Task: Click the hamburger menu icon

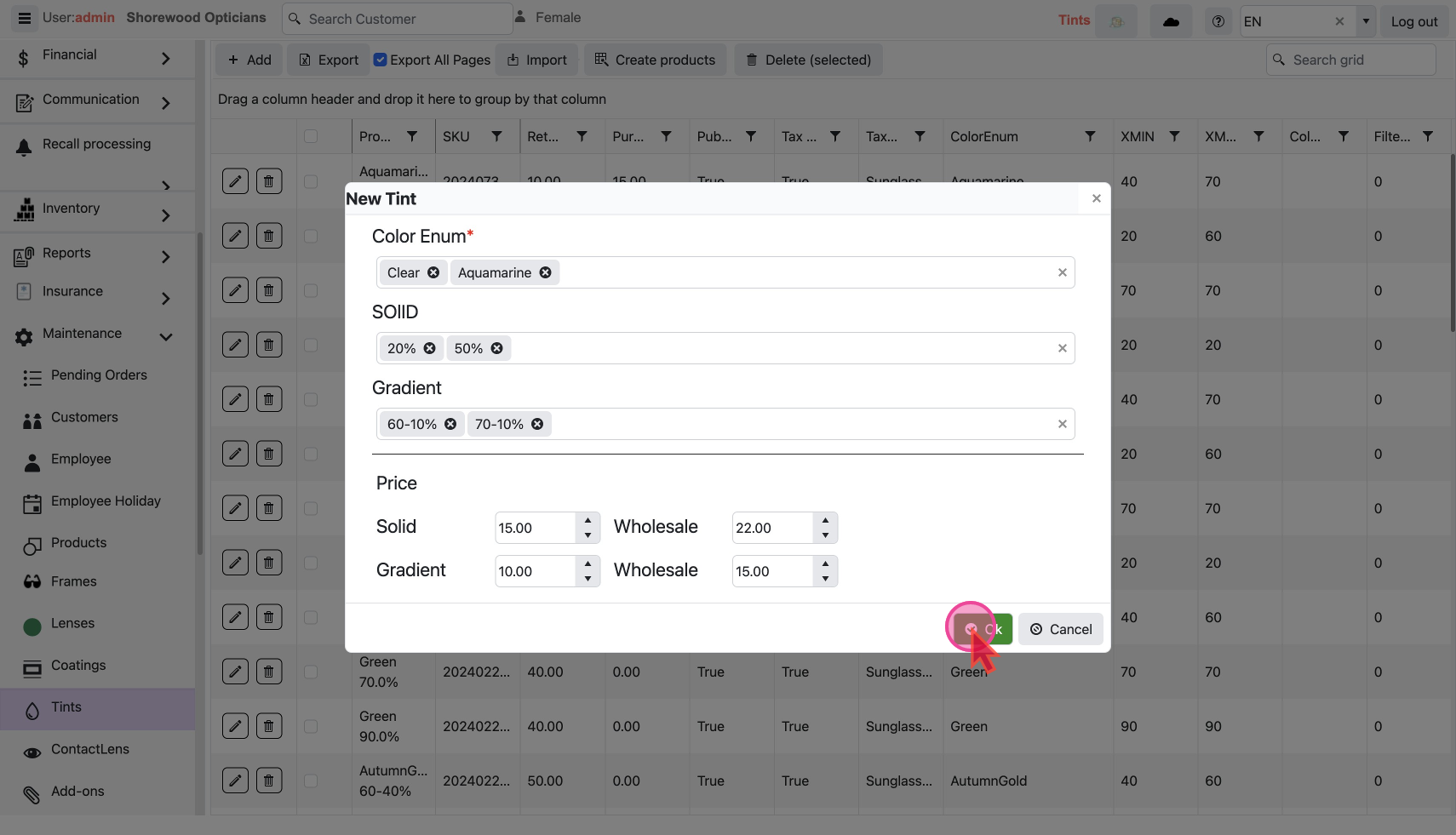Action: click(x=25, y=18)
